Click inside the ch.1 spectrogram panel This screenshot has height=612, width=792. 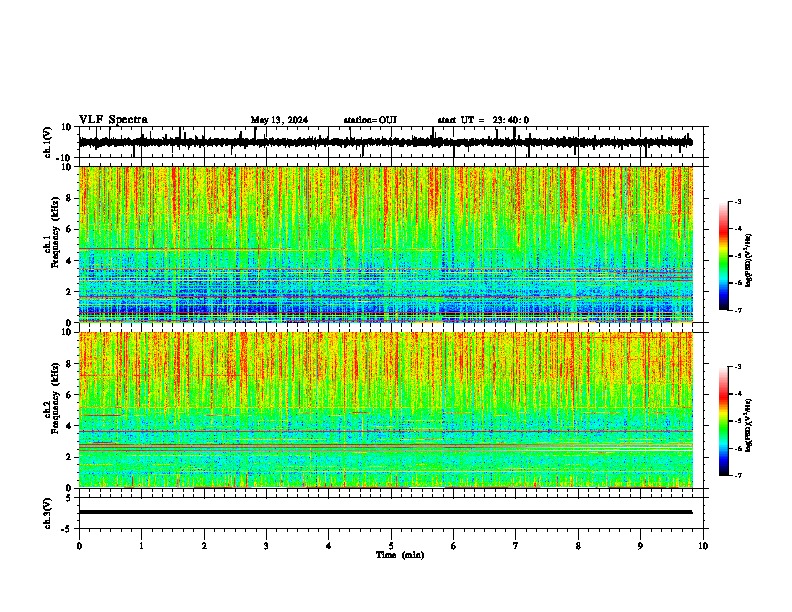tap(385, 244)
